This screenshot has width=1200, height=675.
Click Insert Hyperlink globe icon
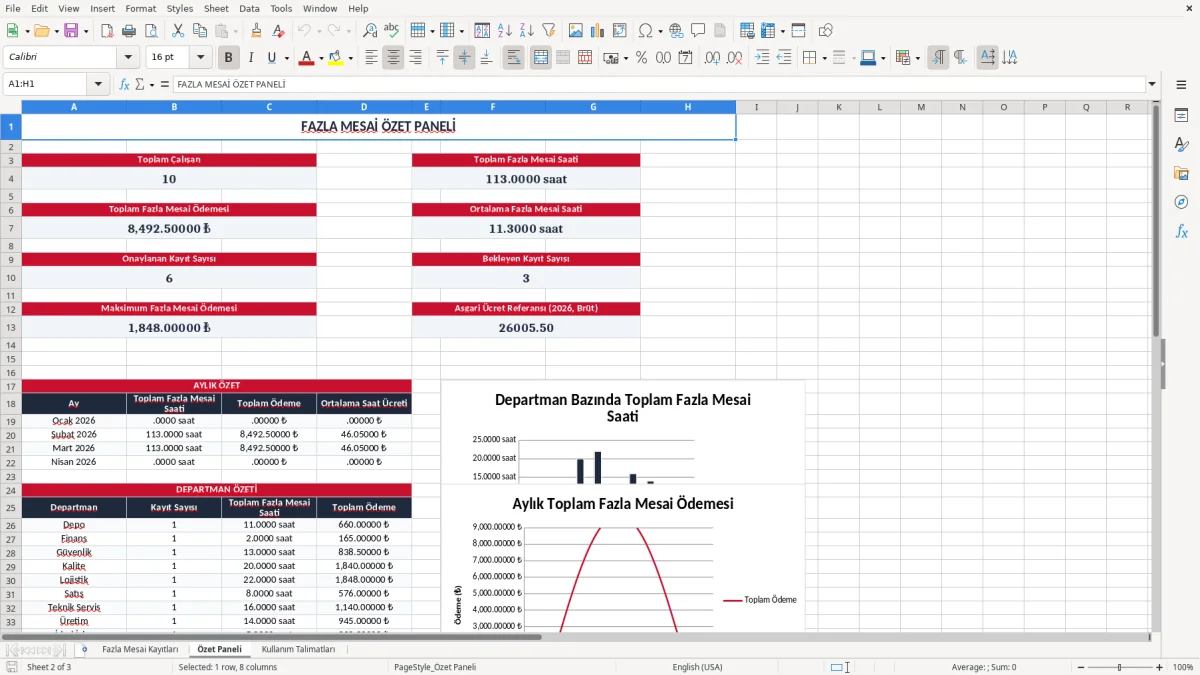(676, 31)
